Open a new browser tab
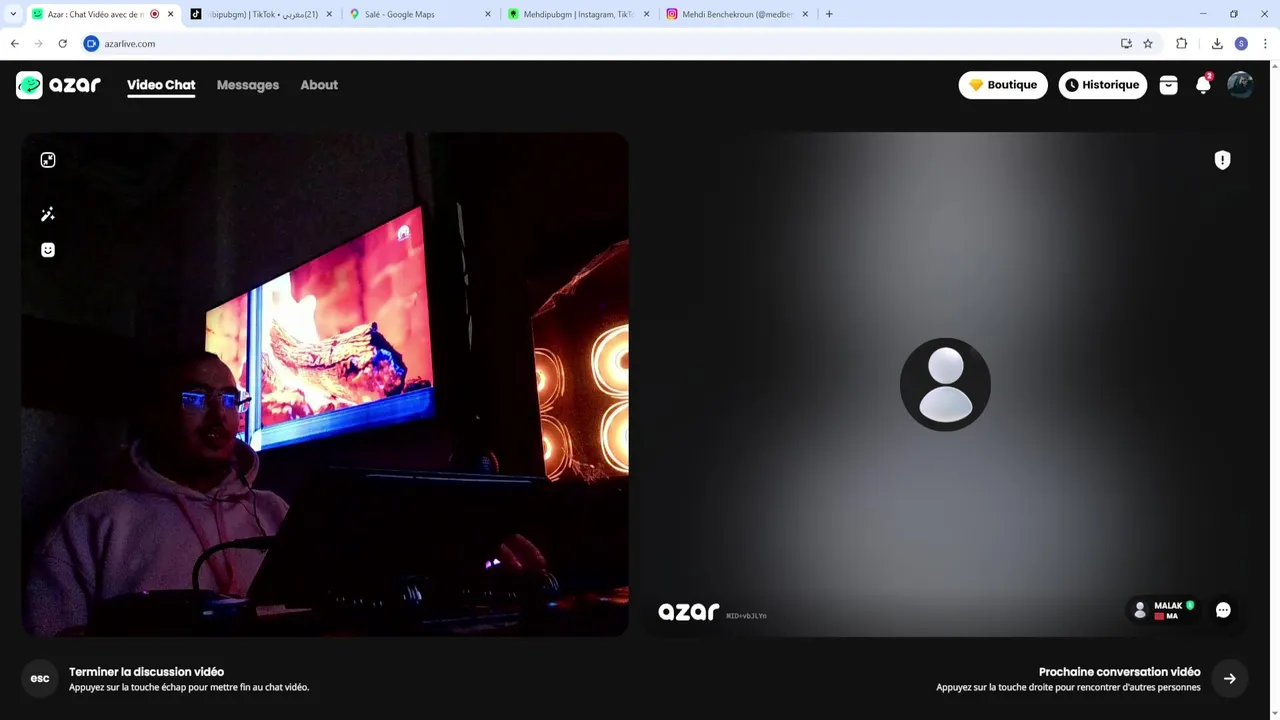 [829, 14]
